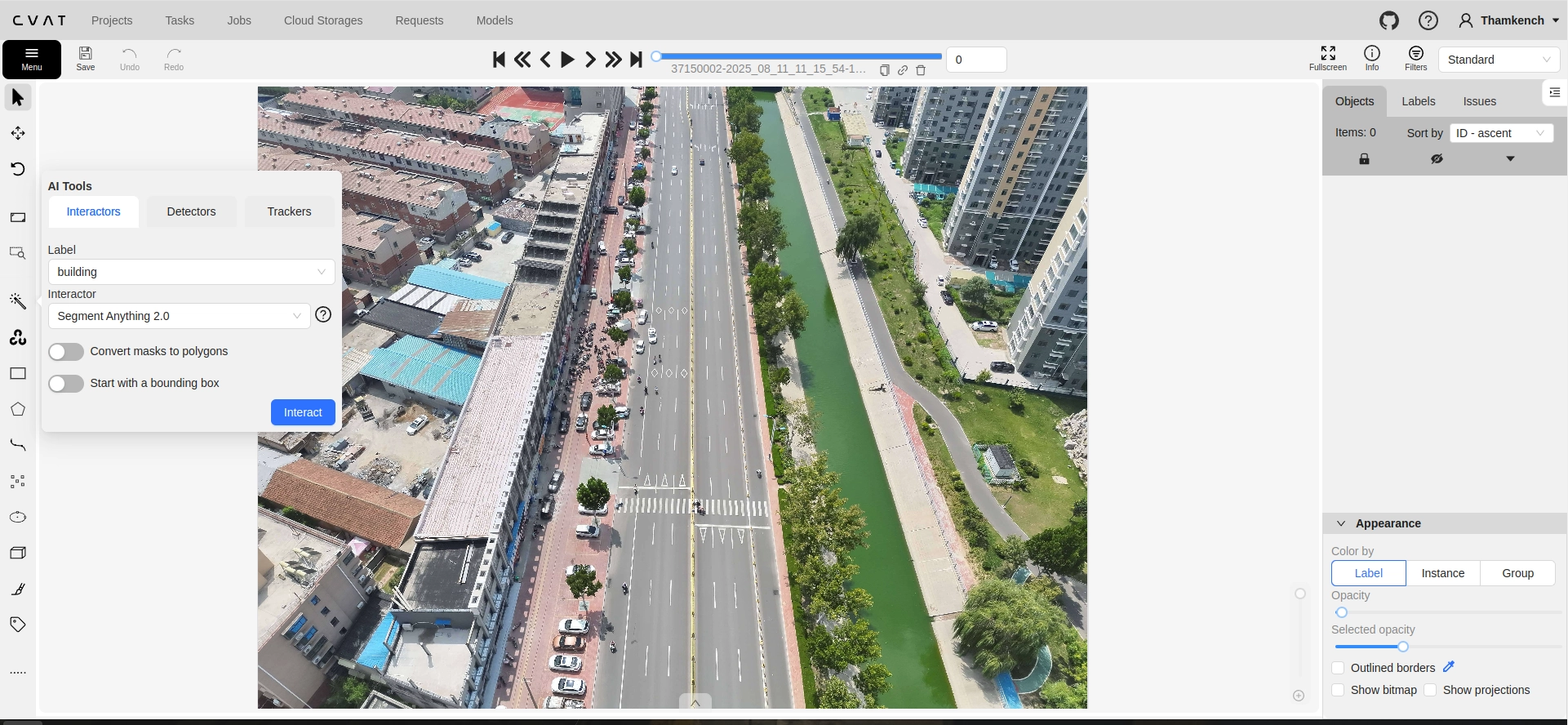Viewport: 1568px width, 725px height.
Task: Rotate the image with the rotate icon
Action: (18, 169)
